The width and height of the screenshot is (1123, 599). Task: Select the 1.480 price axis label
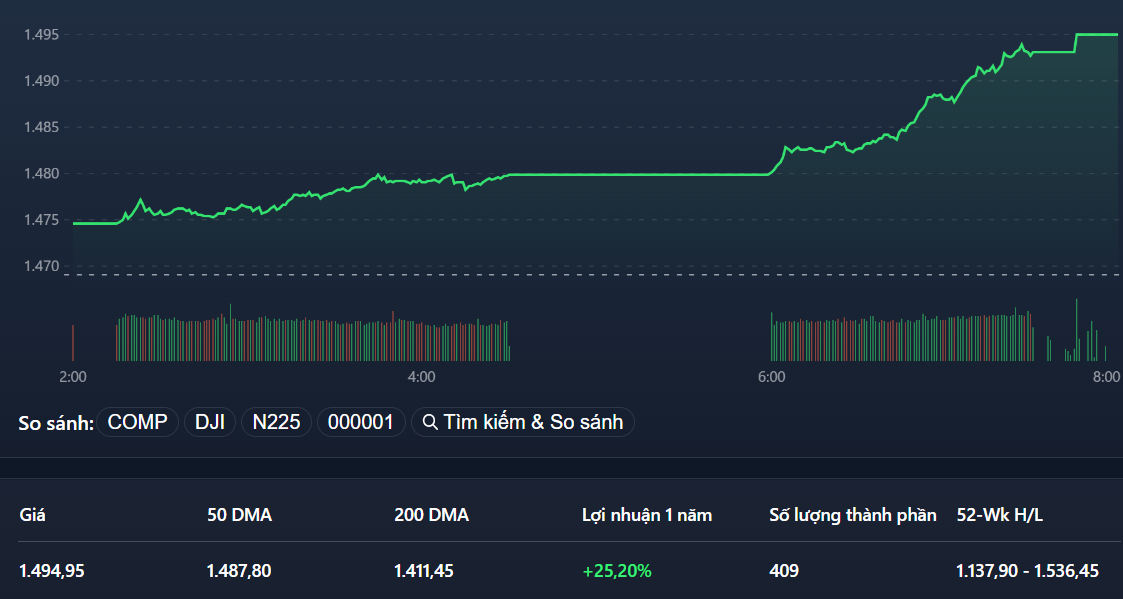(x=42, y=174)
